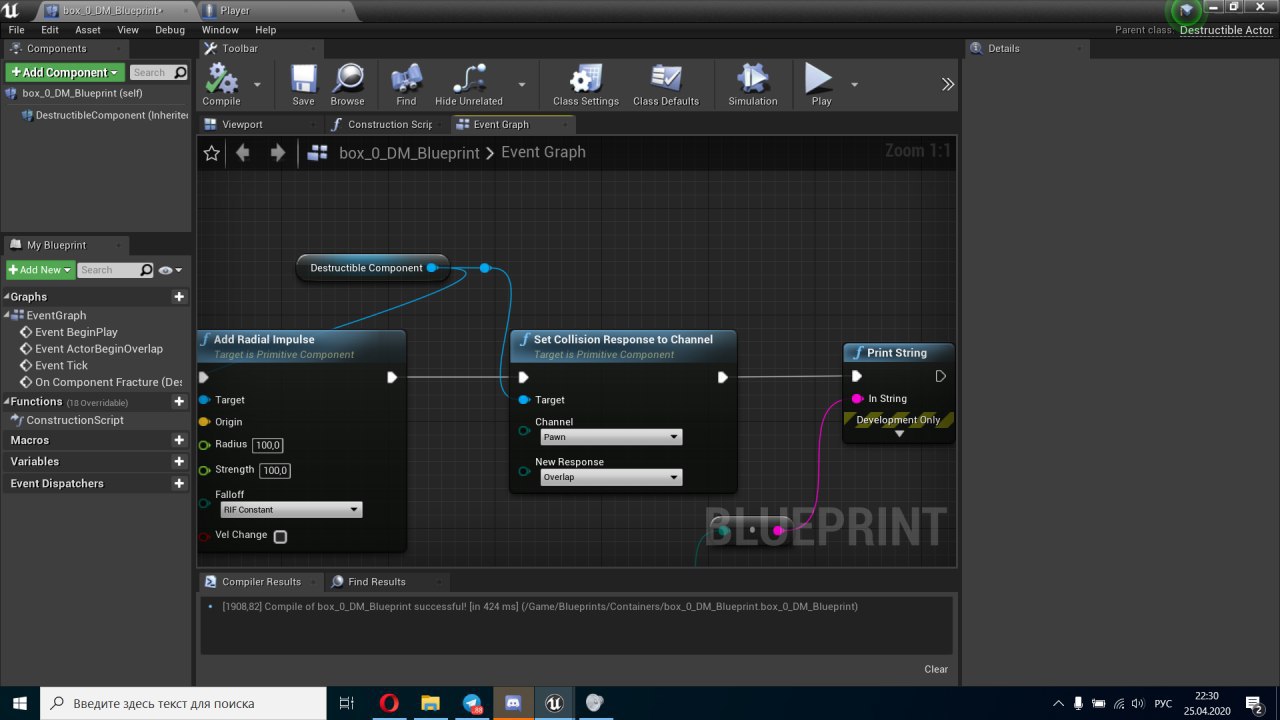This screenshot has width=1280, height=720.
Task: Open the Telegram taskbar icon
Action: click(471, 703)
